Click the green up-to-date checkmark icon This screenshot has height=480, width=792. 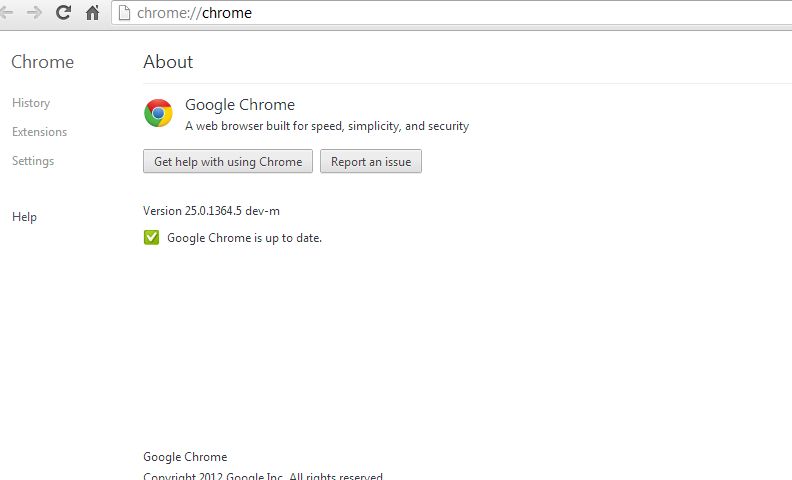pos(151,237)
